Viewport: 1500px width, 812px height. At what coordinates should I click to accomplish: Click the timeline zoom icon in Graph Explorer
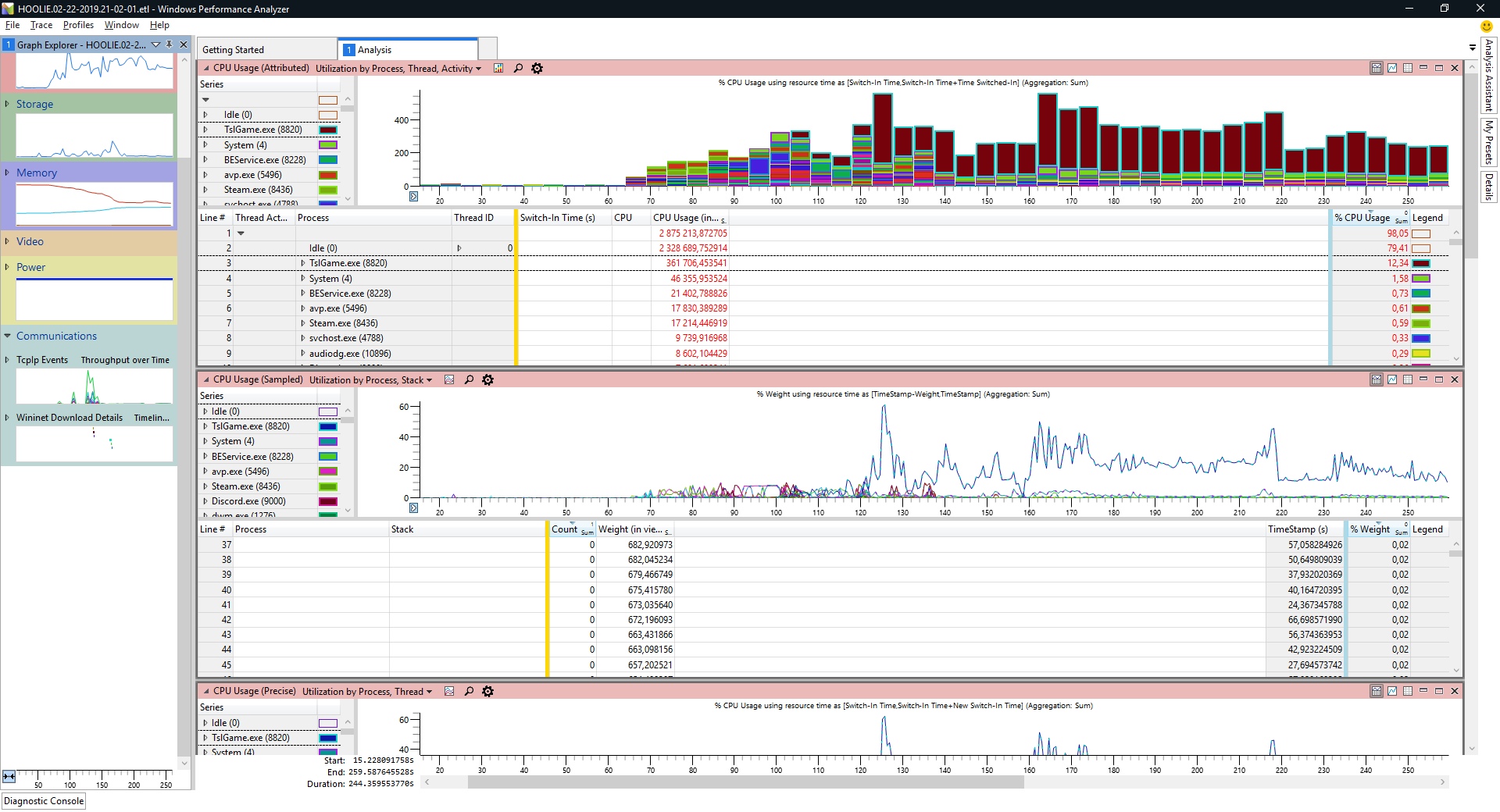9,776
